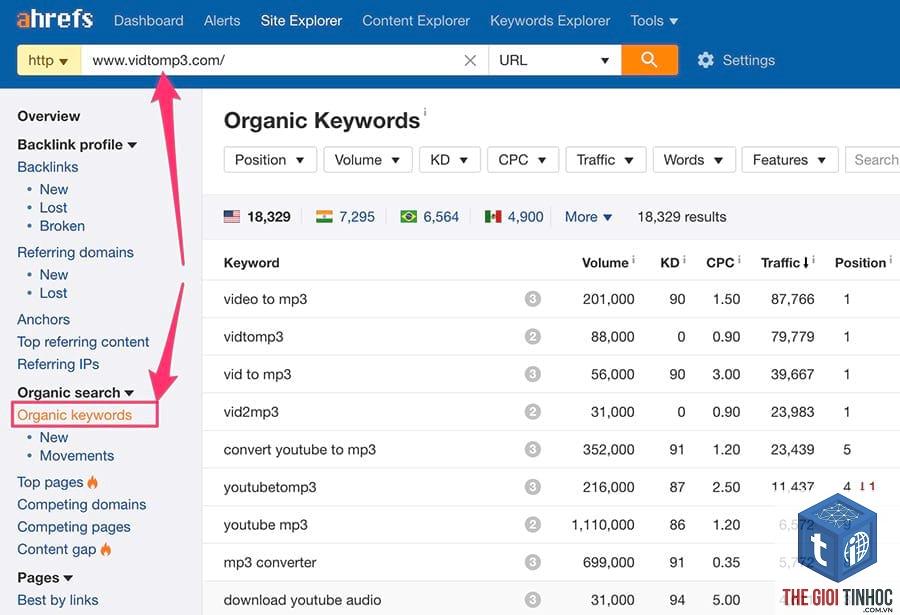Open Overview in sidebar
Image resolution: width=900 pixels, height=615 pixels.
click(49, 116)
